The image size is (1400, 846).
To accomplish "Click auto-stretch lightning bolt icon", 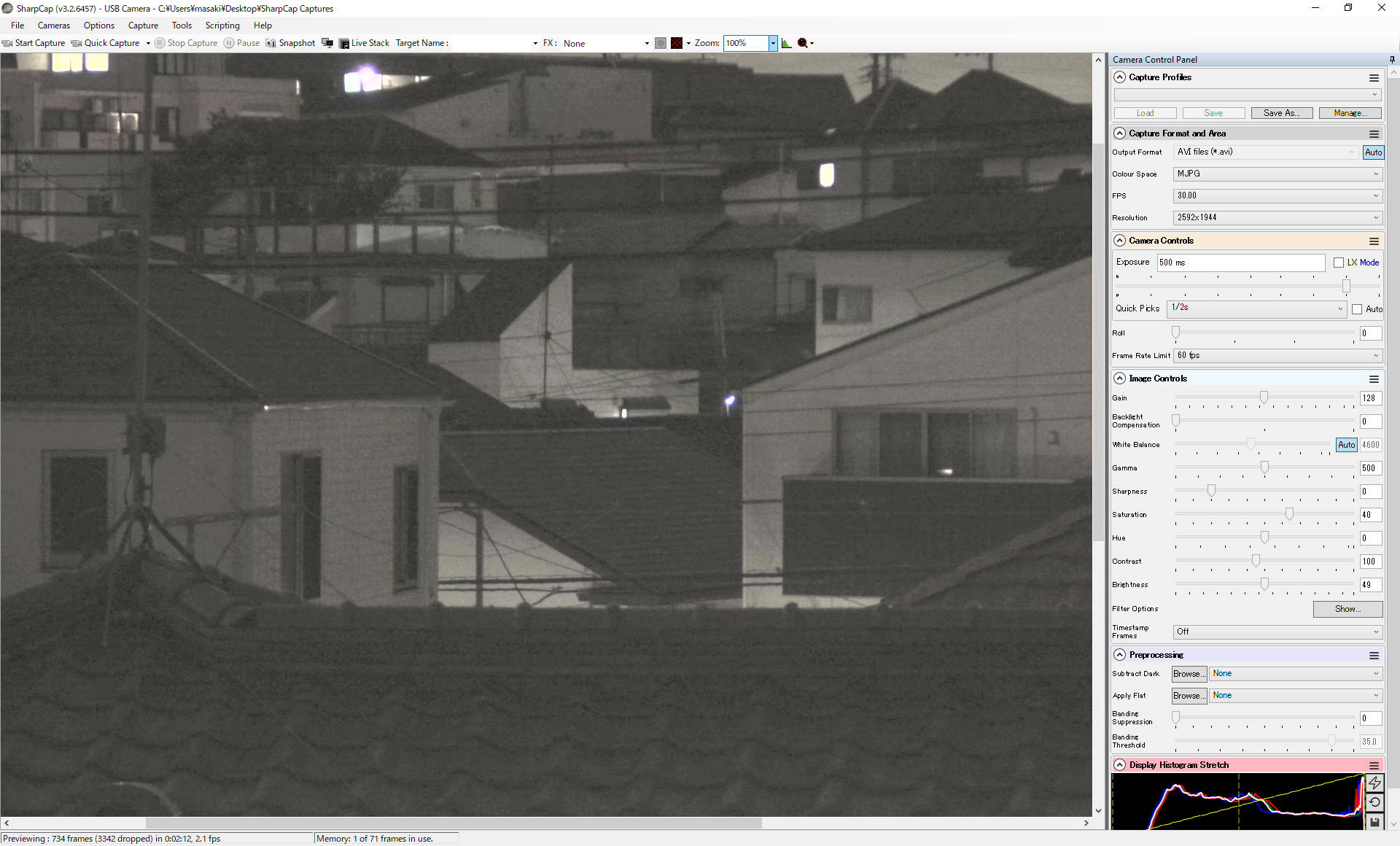I will click(x=1374, y=783).
